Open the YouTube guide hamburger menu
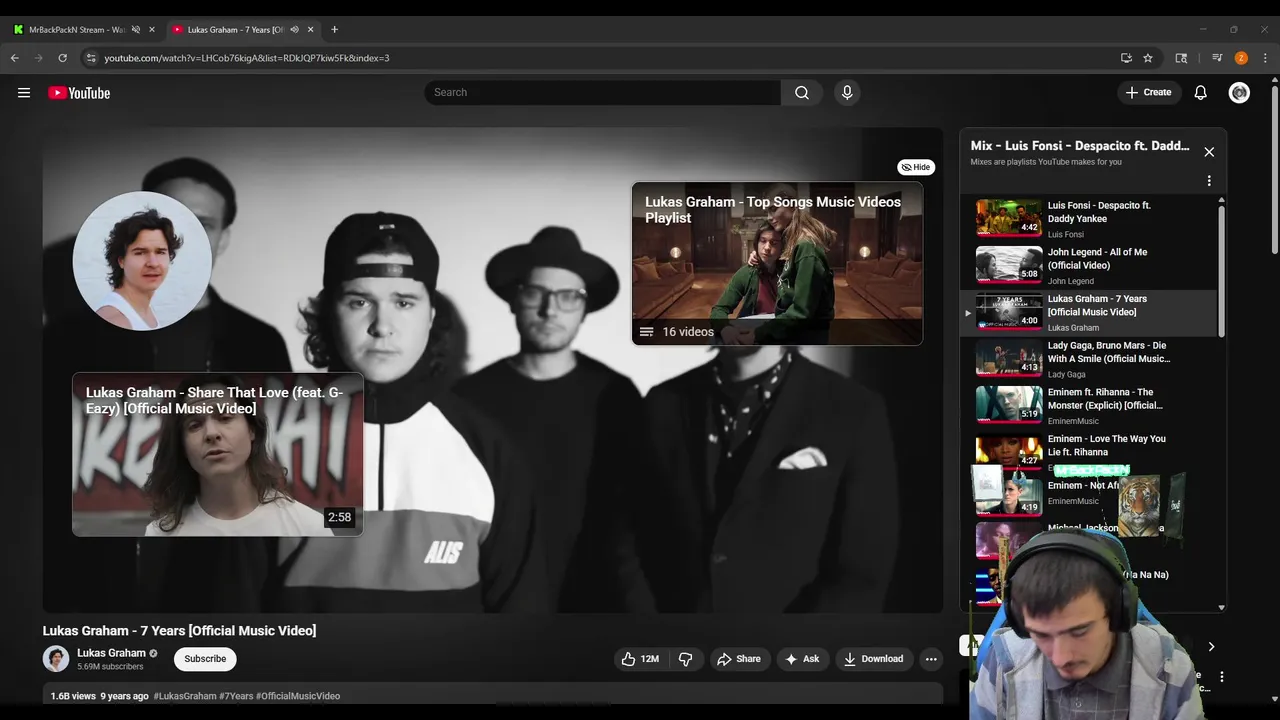1280x720 pixels. click(x=24, y=93)
